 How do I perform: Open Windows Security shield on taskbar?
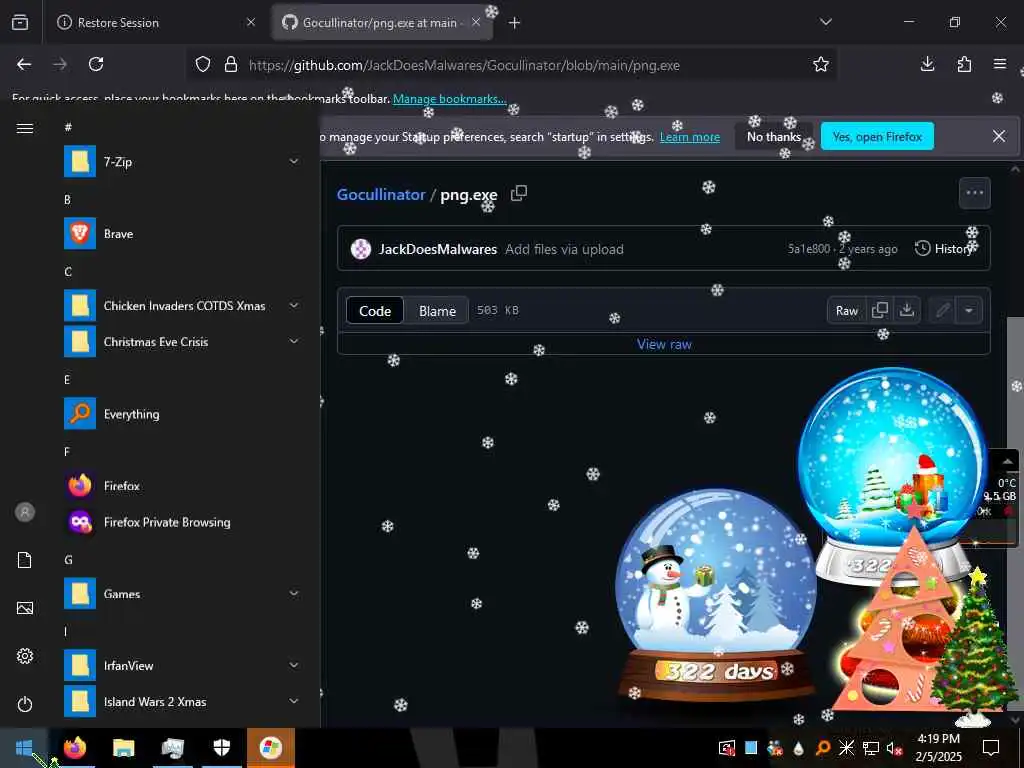222,748
